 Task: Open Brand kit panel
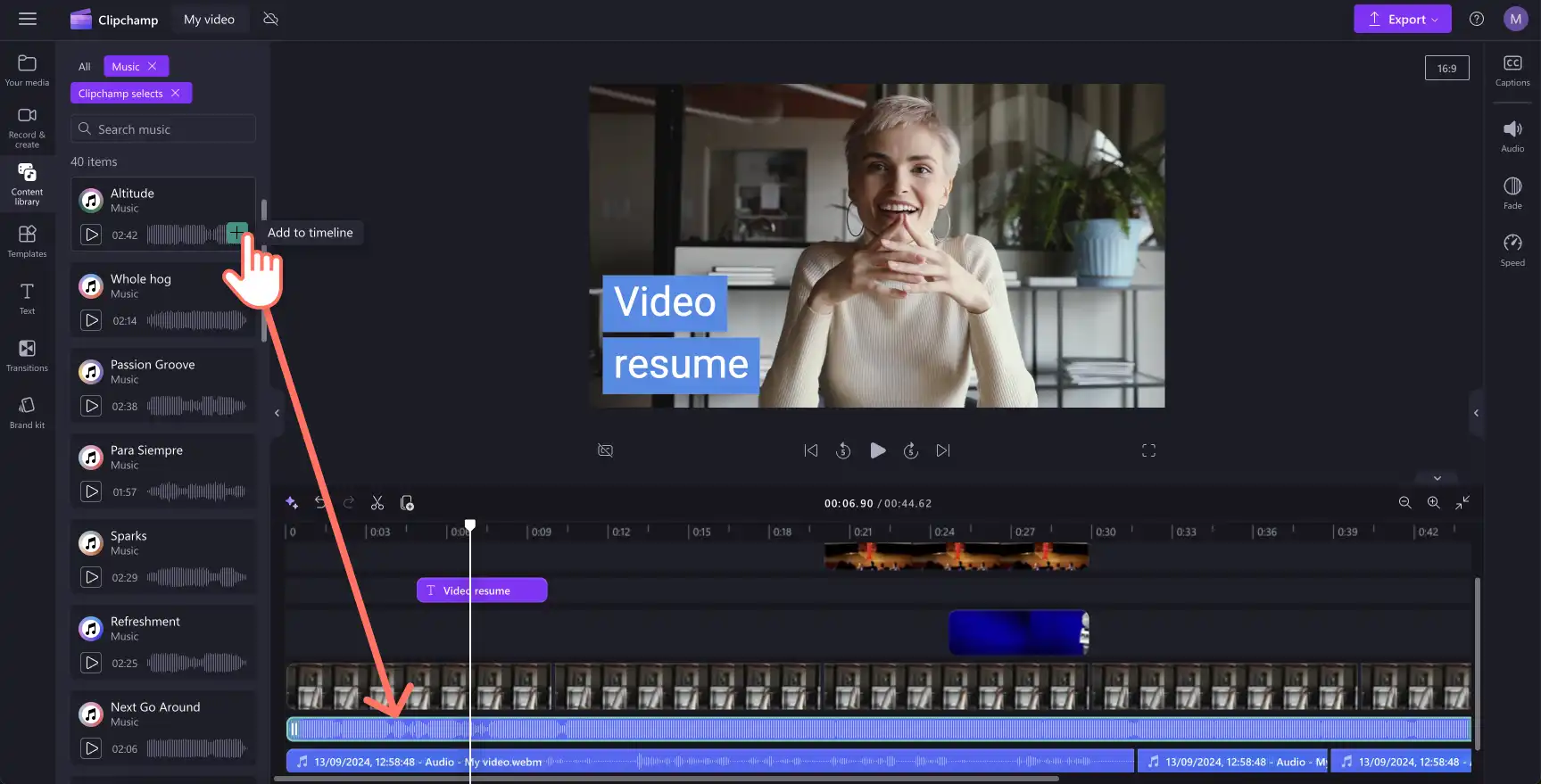27,413
